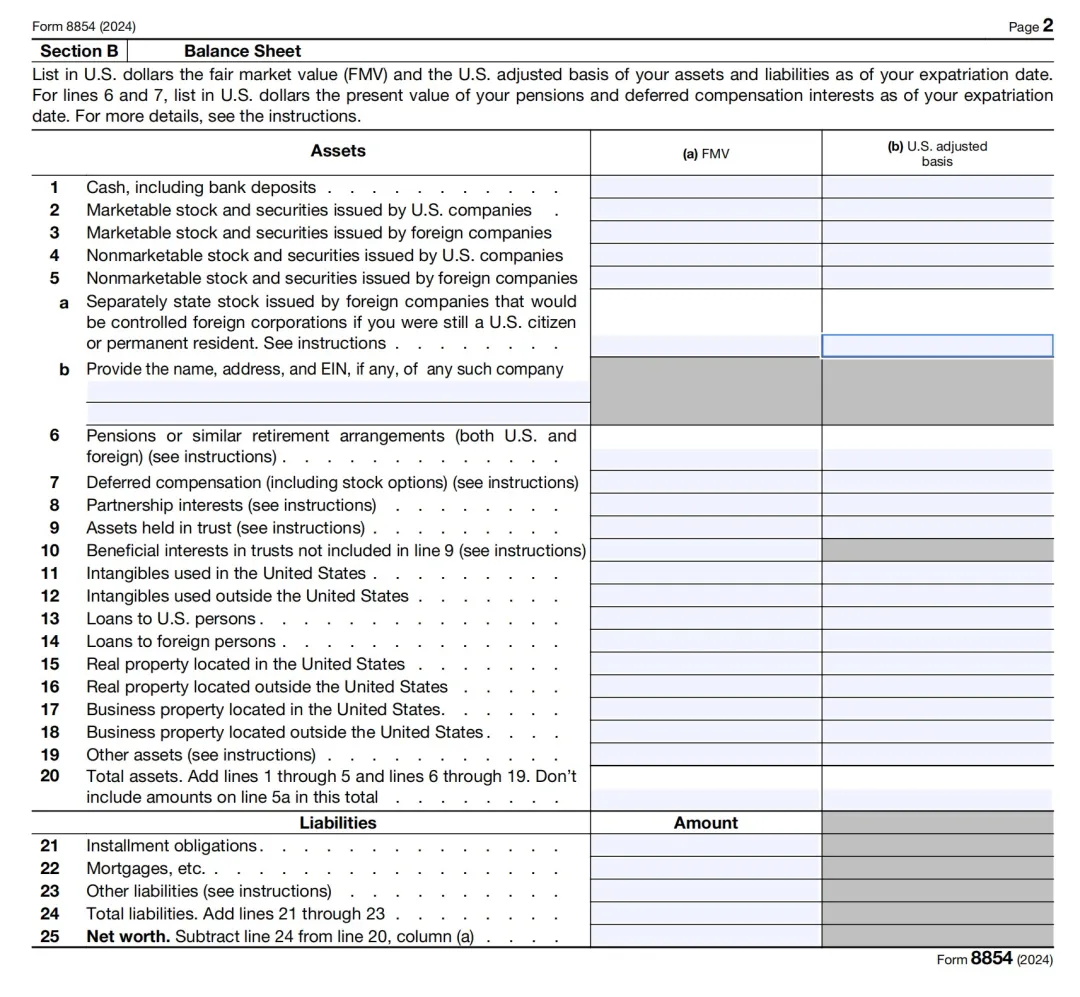Click U.S. adjusted basis field for line 1
The width and height of the screenshot is (1080, 997).
[937, 187]
